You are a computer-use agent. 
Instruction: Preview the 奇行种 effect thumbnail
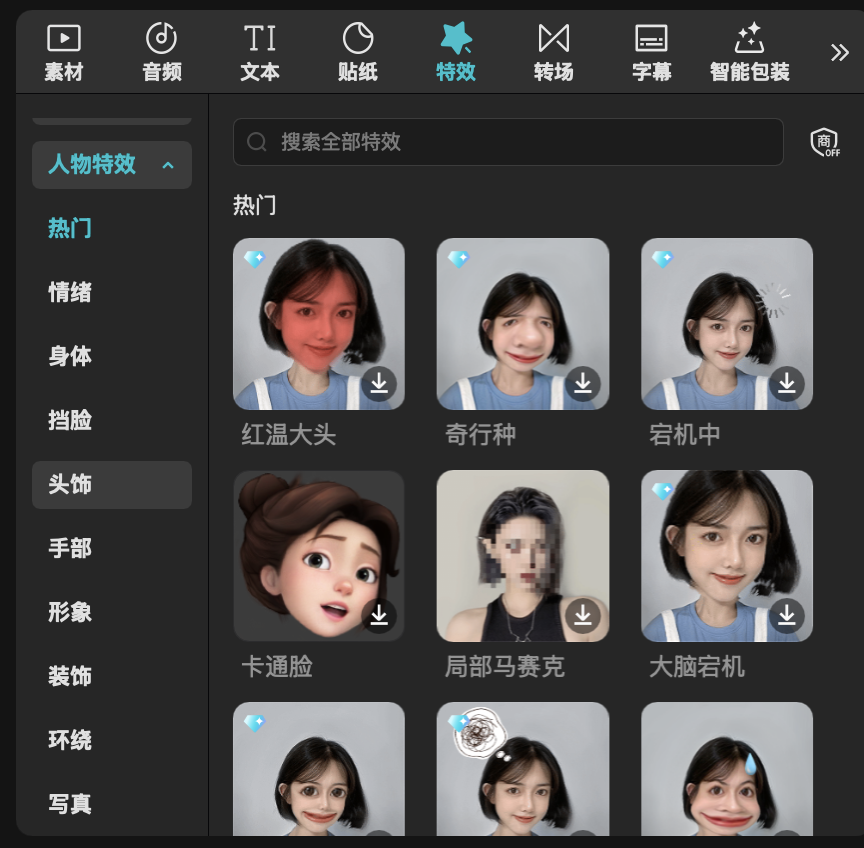click(523, 324)
